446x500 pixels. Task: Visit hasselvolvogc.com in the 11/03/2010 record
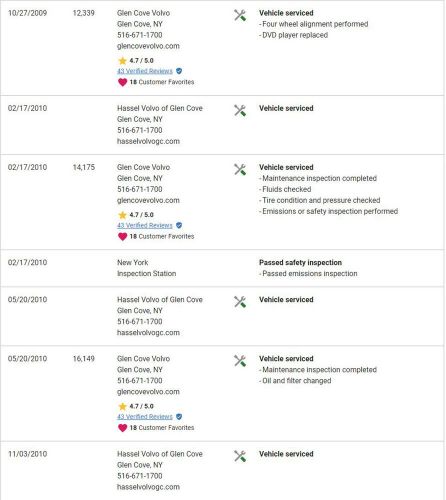pyautogui.click(x=148, y=487)
